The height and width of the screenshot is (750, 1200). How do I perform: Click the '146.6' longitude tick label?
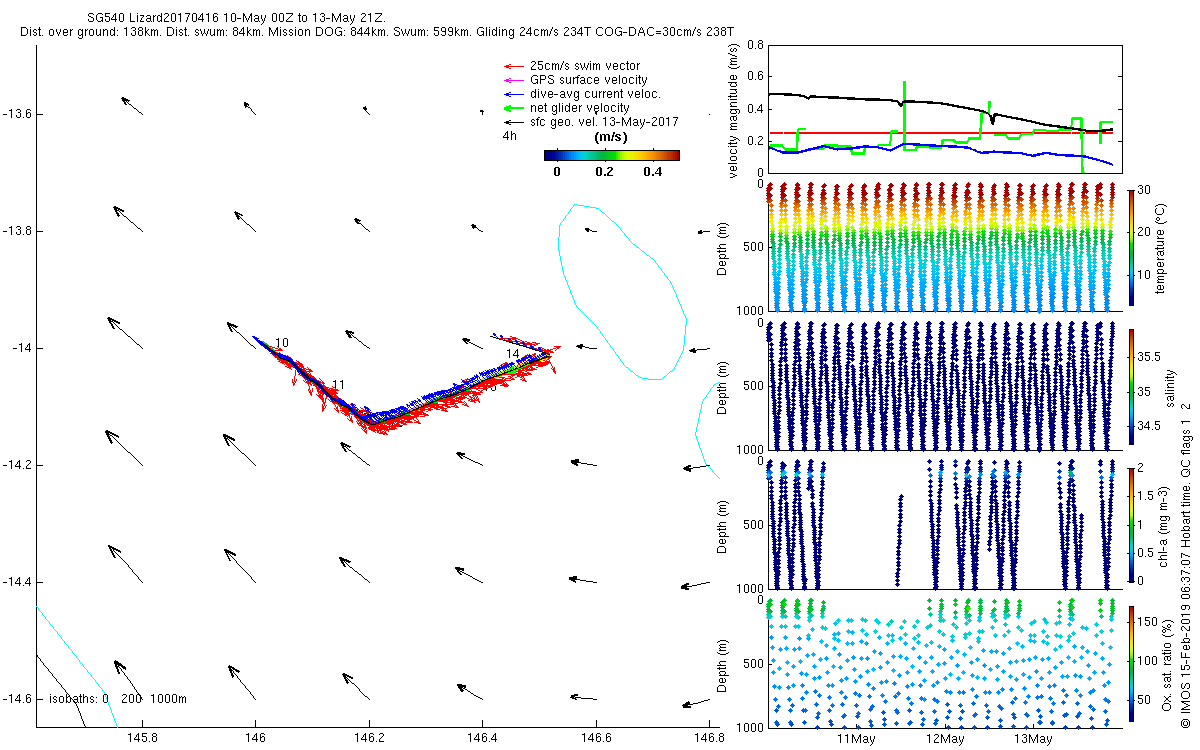pos(596,738)
